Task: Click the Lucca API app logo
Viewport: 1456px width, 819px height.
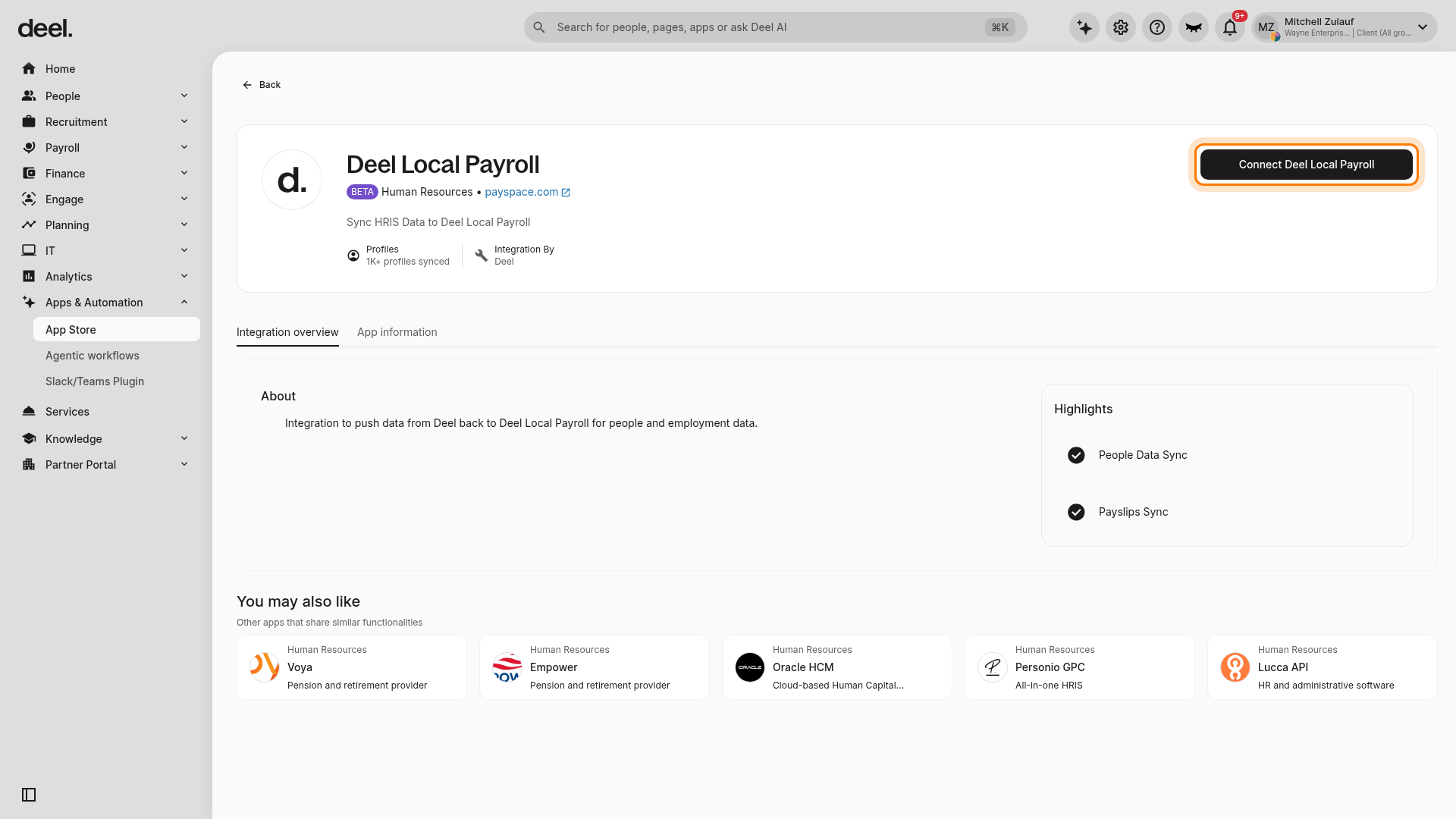Action: pyautogui.click(x=1235, y=667)
